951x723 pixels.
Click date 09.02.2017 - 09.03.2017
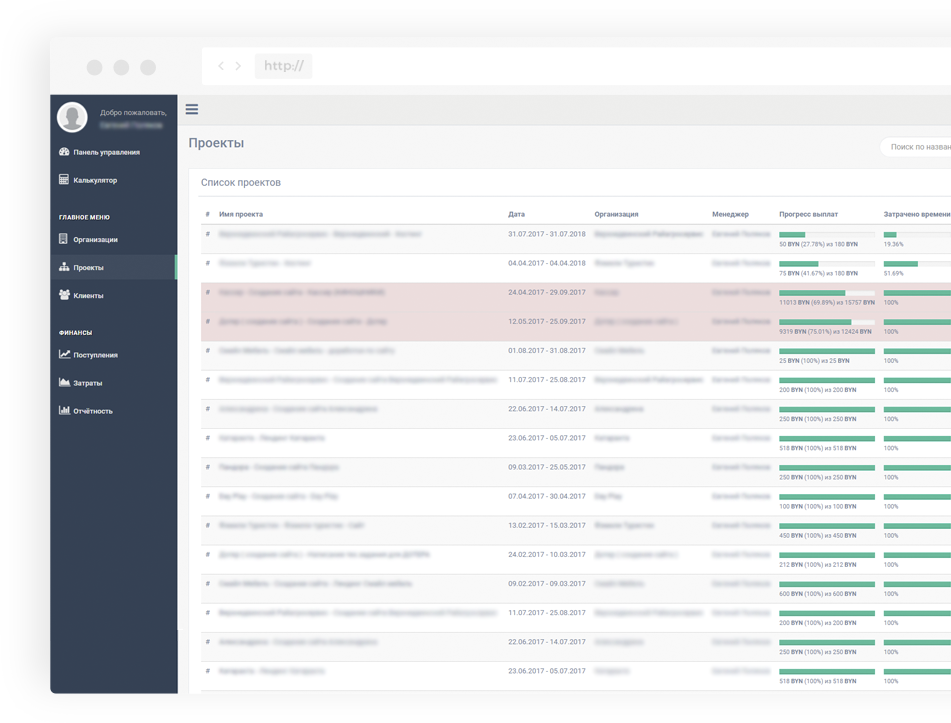pyautogui.click(x=547, y=583)
